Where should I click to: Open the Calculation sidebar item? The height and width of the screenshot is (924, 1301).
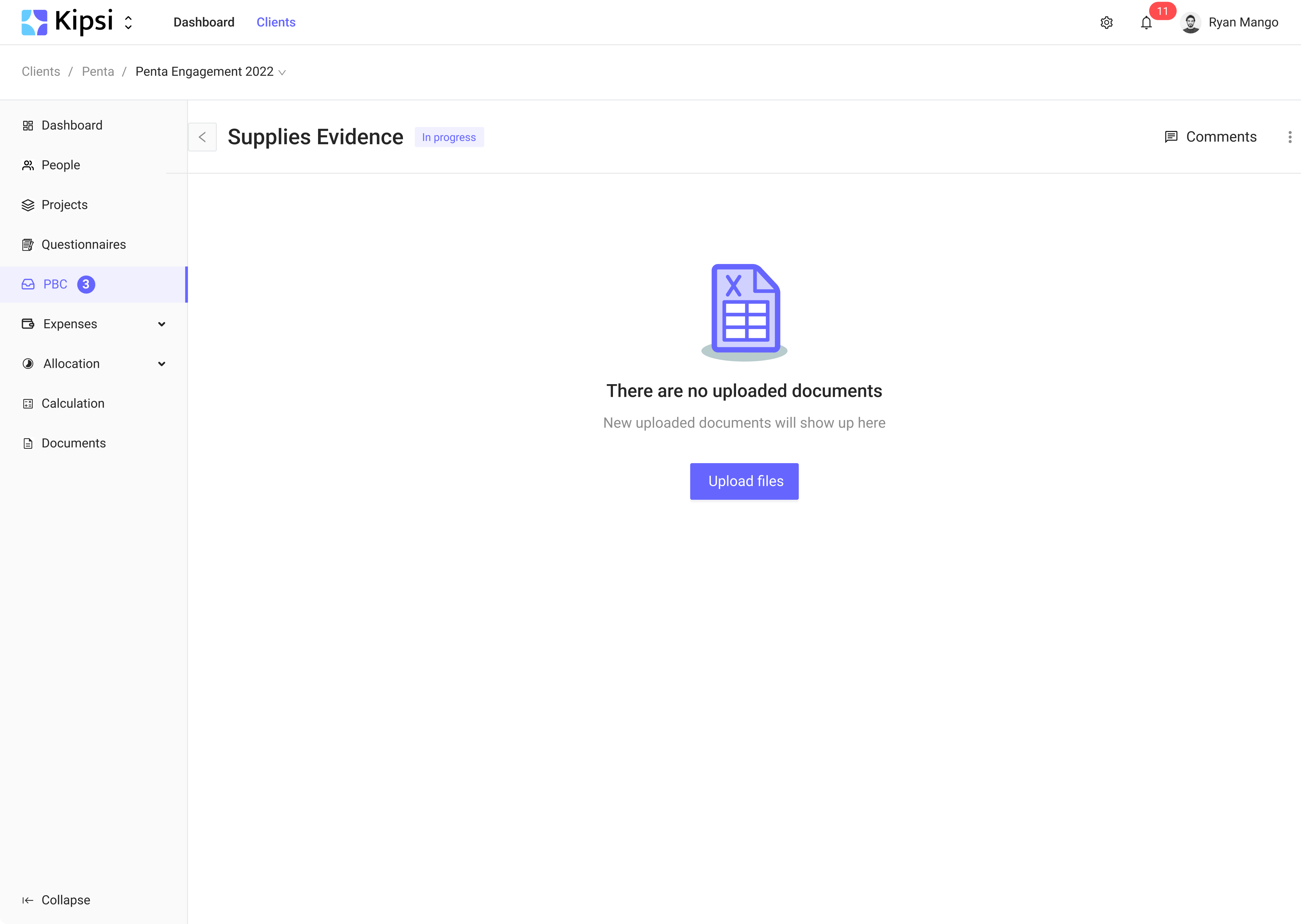tap(73, 403)
